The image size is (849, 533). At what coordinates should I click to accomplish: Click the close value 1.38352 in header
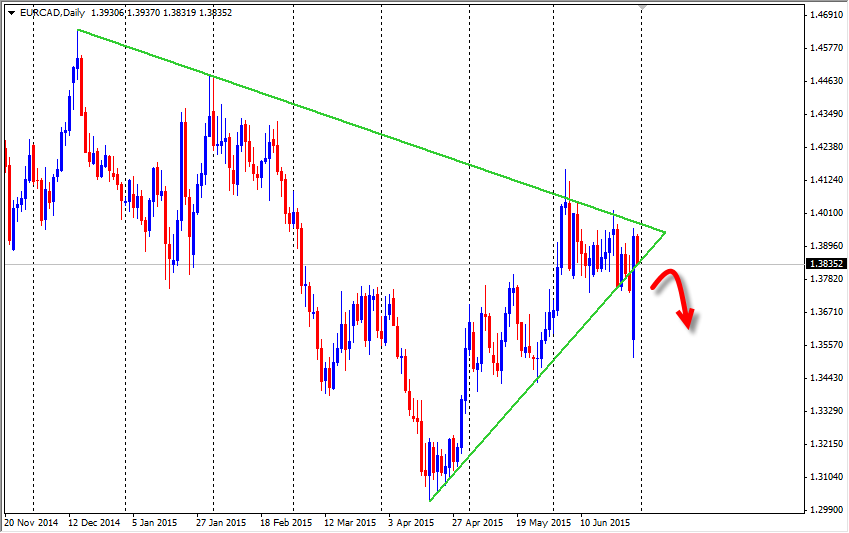point(215,12)
